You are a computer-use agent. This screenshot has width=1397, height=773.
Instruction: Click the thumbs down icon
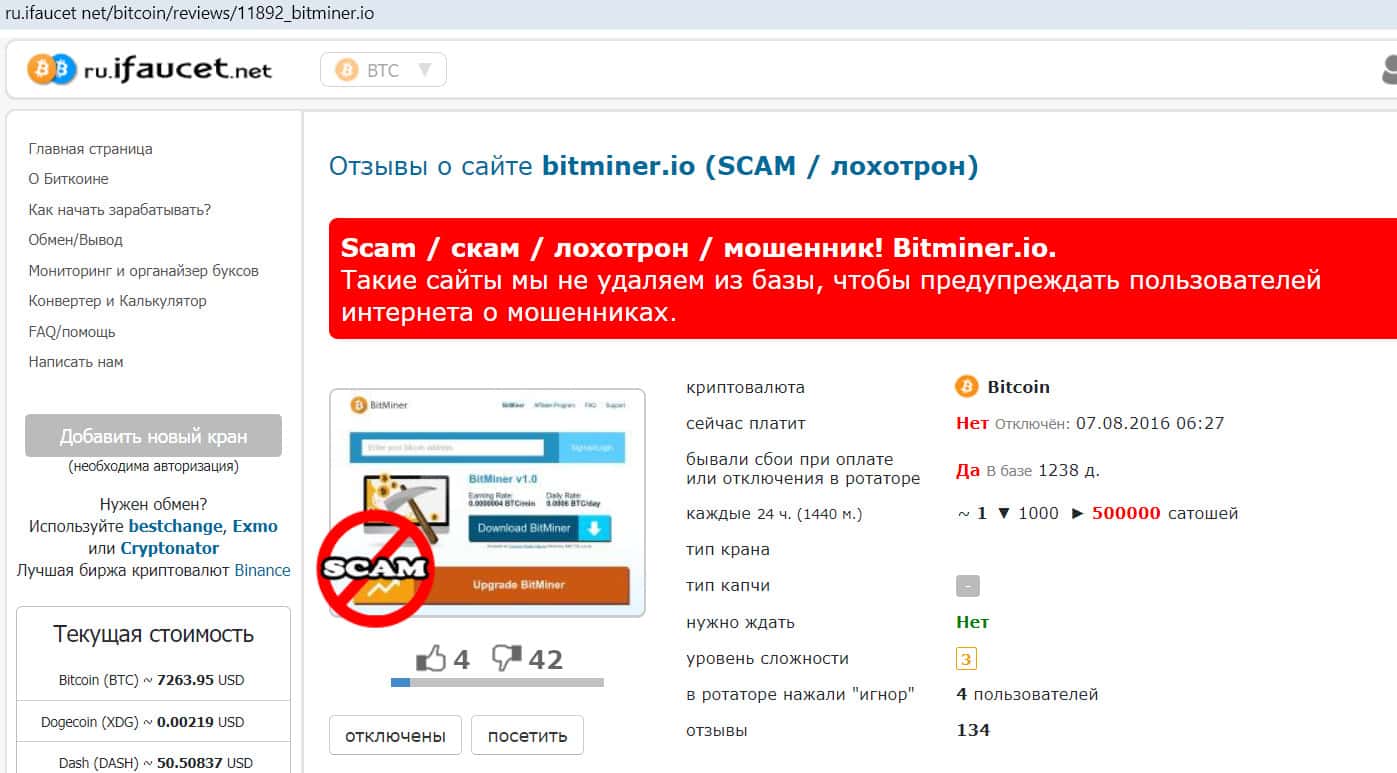coord(507,657)
